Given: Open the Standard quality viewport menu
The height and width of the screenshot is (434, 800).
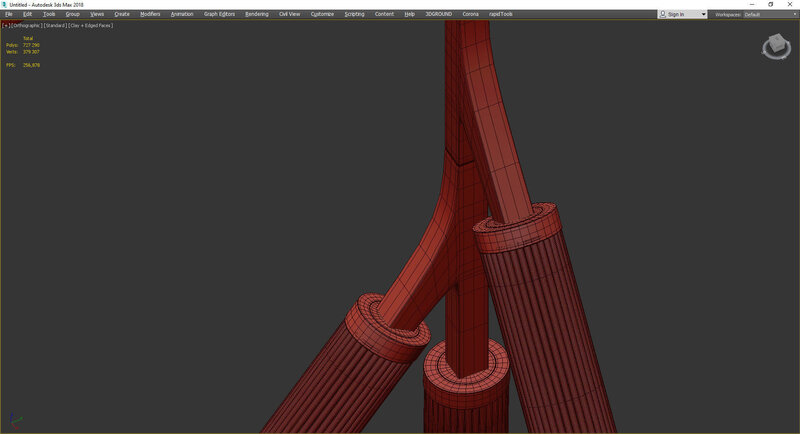Looking at the screenshot, I should [x=54, y=25].
